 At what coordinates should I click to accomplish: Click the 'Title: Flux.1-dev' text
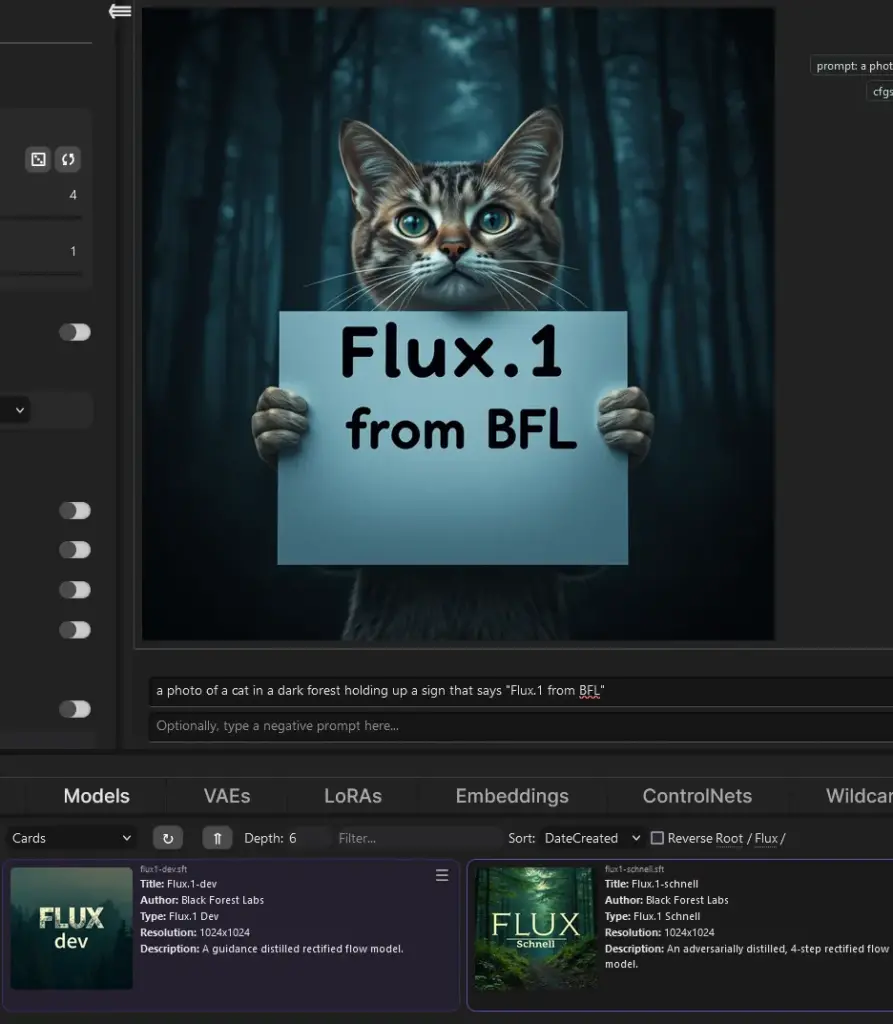click(178, 884)
